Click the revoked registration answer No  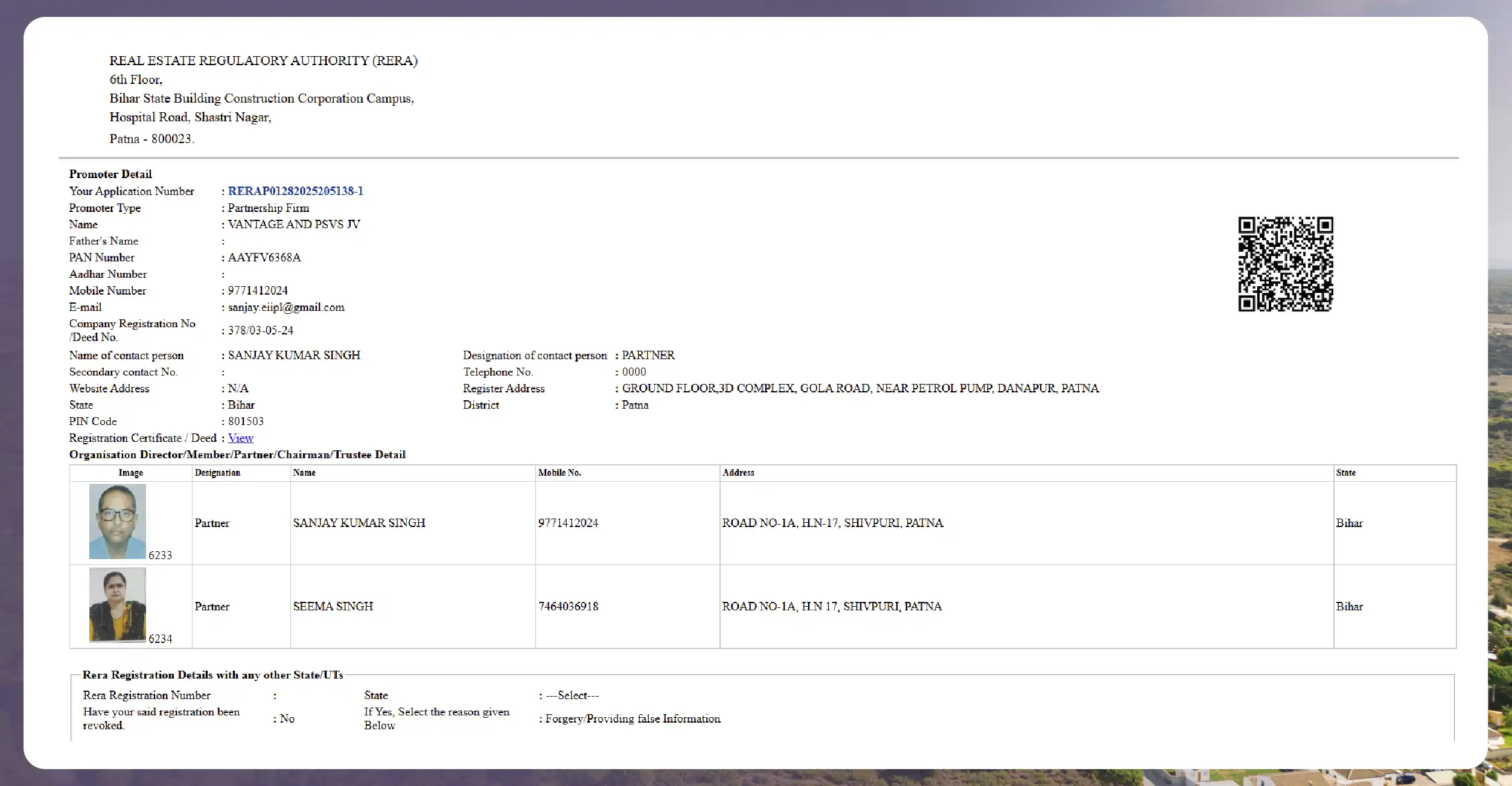point(285,718)
